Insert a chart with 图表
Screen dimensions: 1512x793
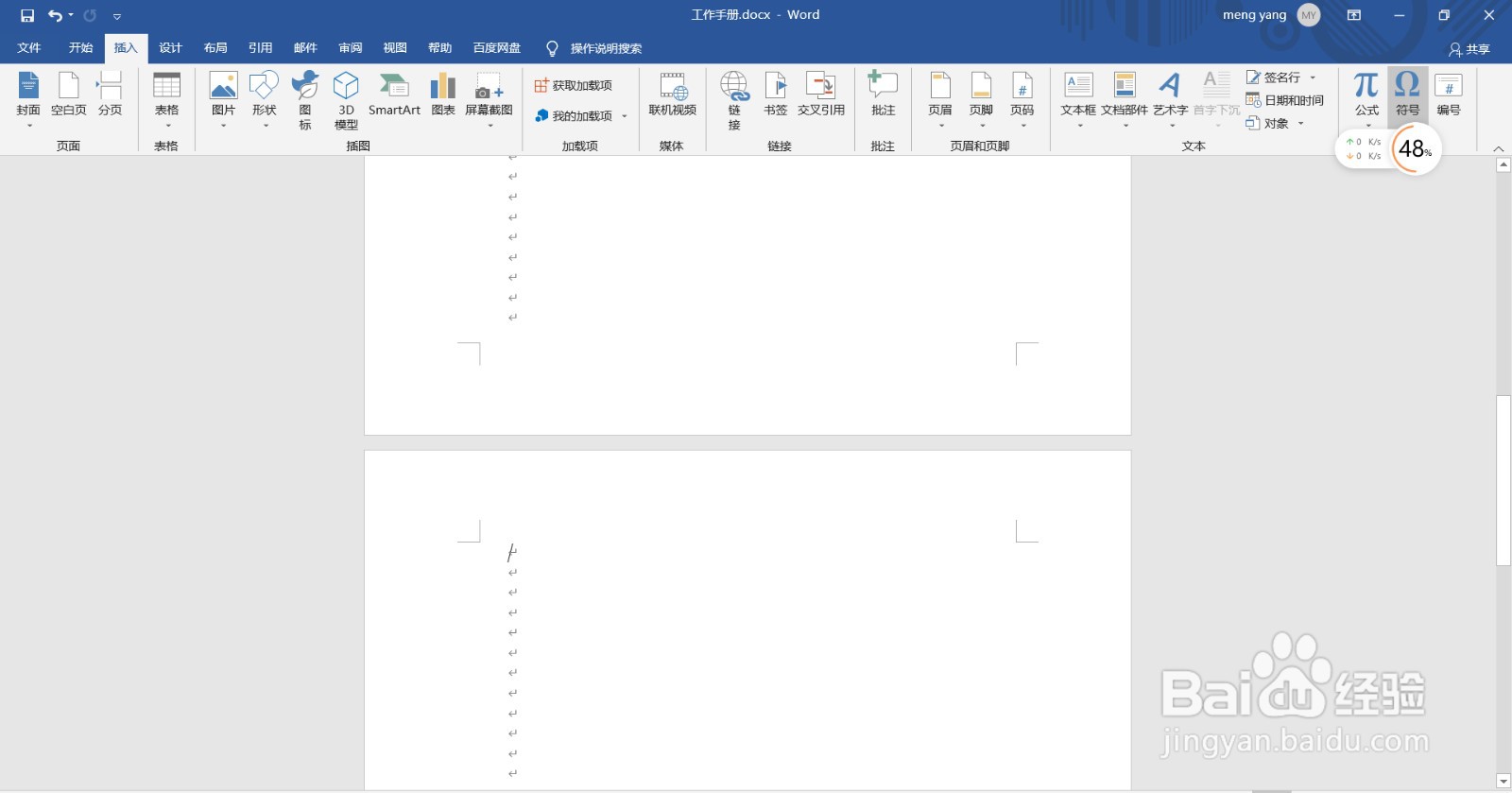coord(443,95)
